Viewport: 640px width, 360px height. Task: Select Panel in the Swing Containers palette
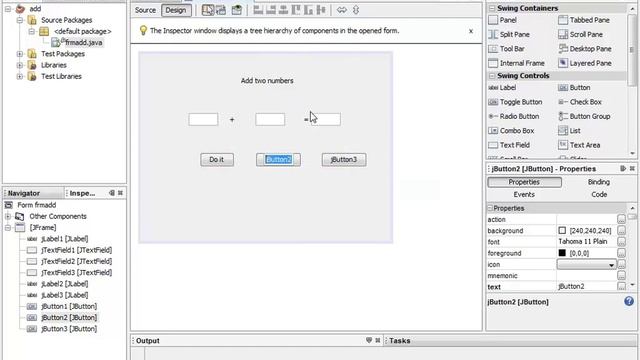(503, 20)
